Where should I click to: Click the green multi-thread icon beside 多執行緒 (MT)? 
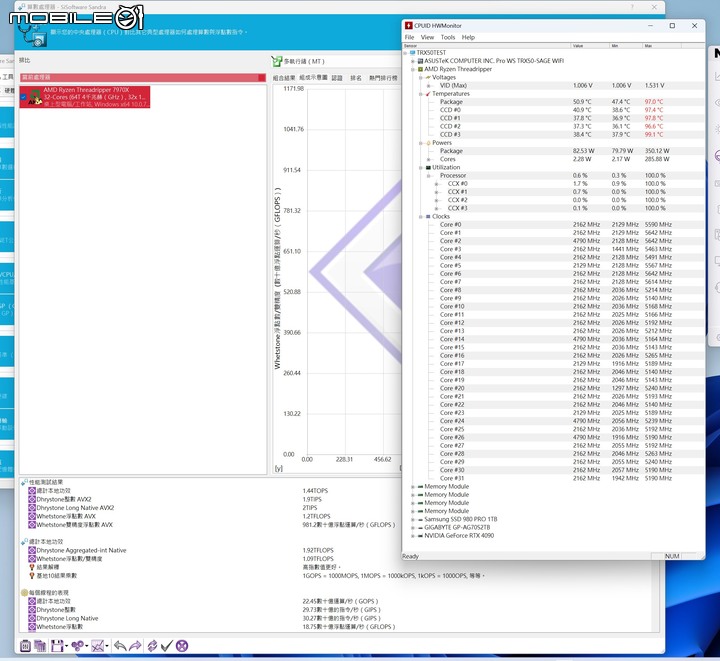(x=276, y=61)
